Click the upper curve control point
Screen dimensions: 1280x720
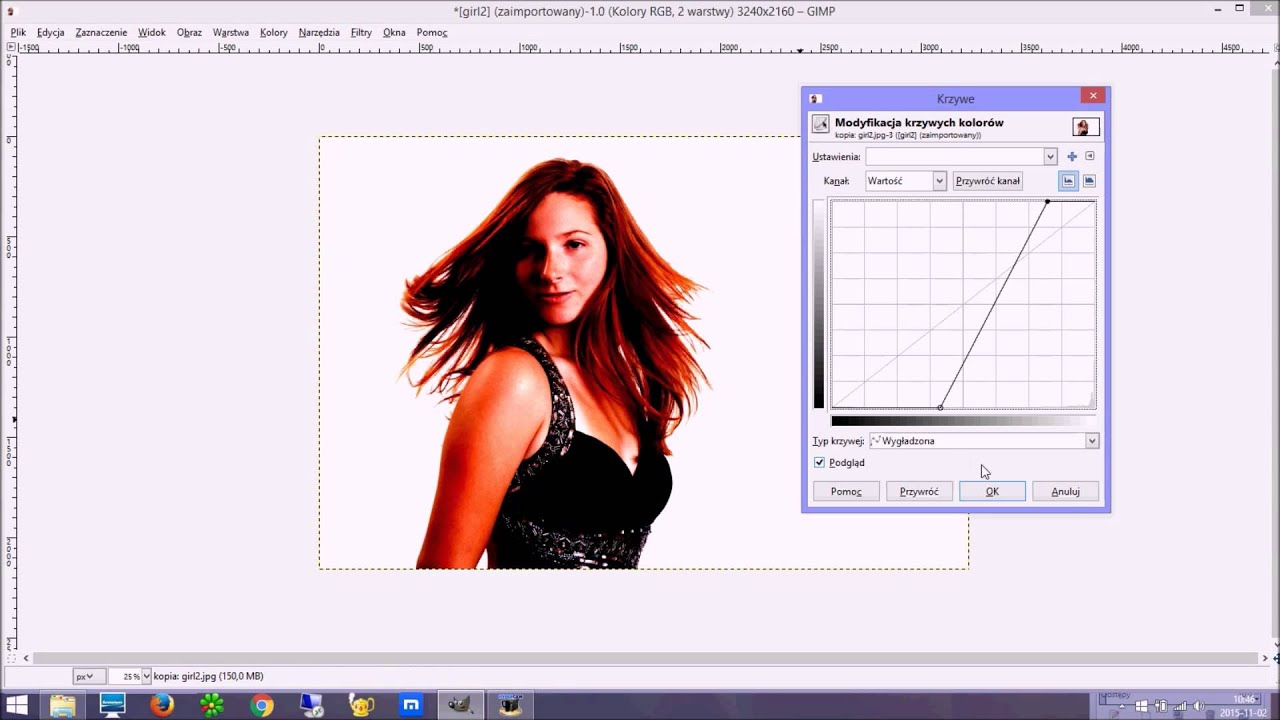(x=1047, y=202)
